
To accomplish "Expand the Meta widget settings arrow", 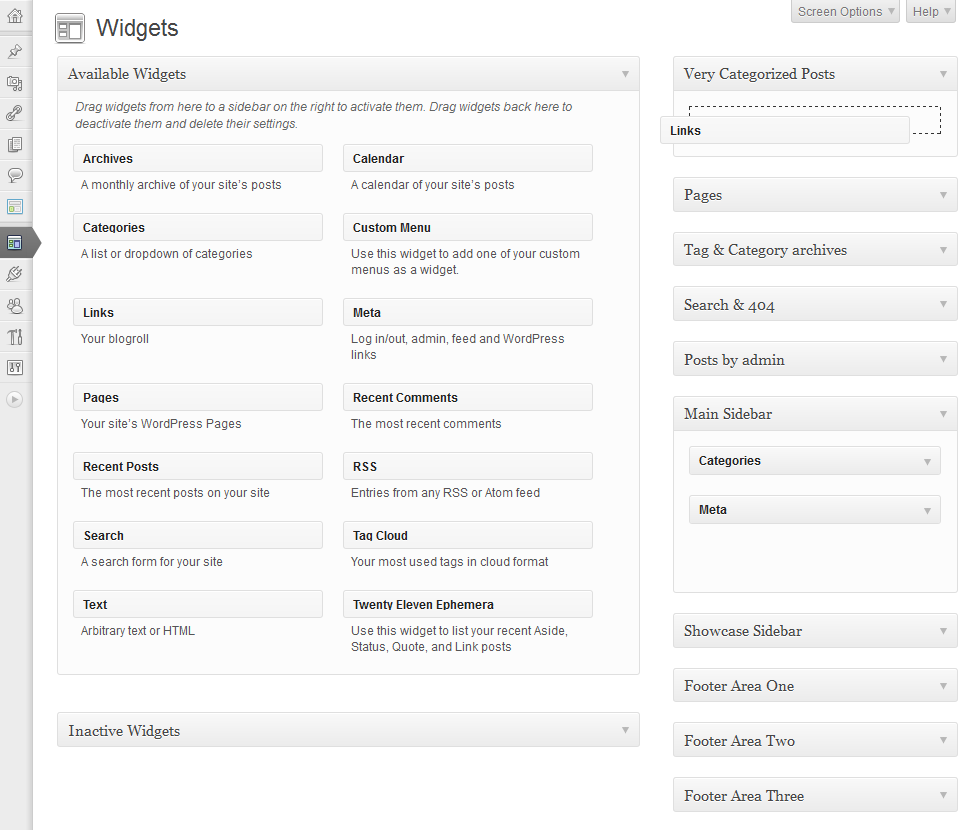I will 928,511.
